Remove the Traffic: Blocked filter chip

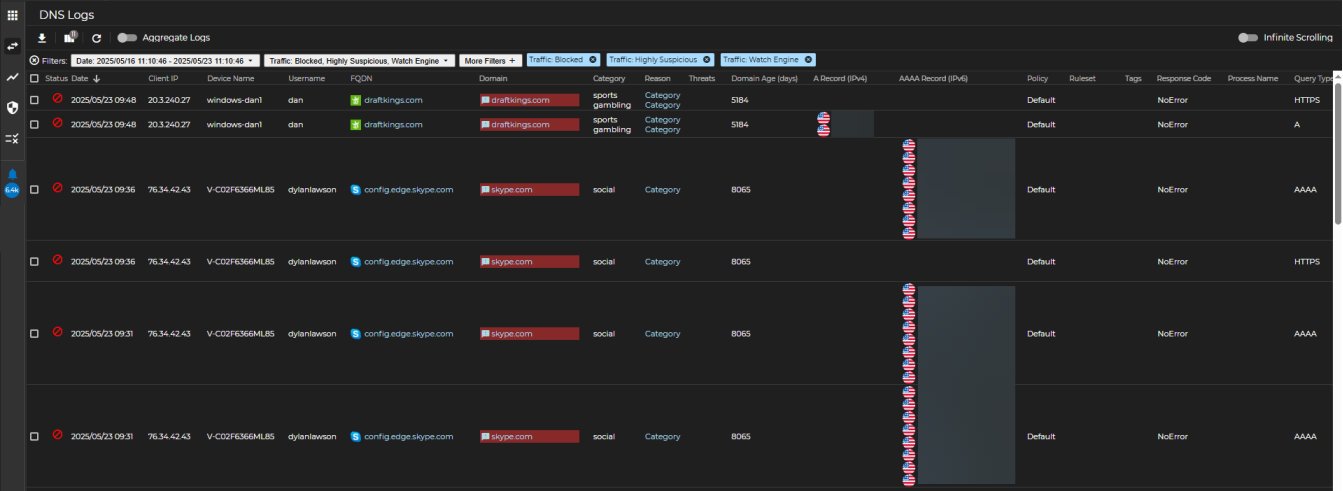pos(593,60)
